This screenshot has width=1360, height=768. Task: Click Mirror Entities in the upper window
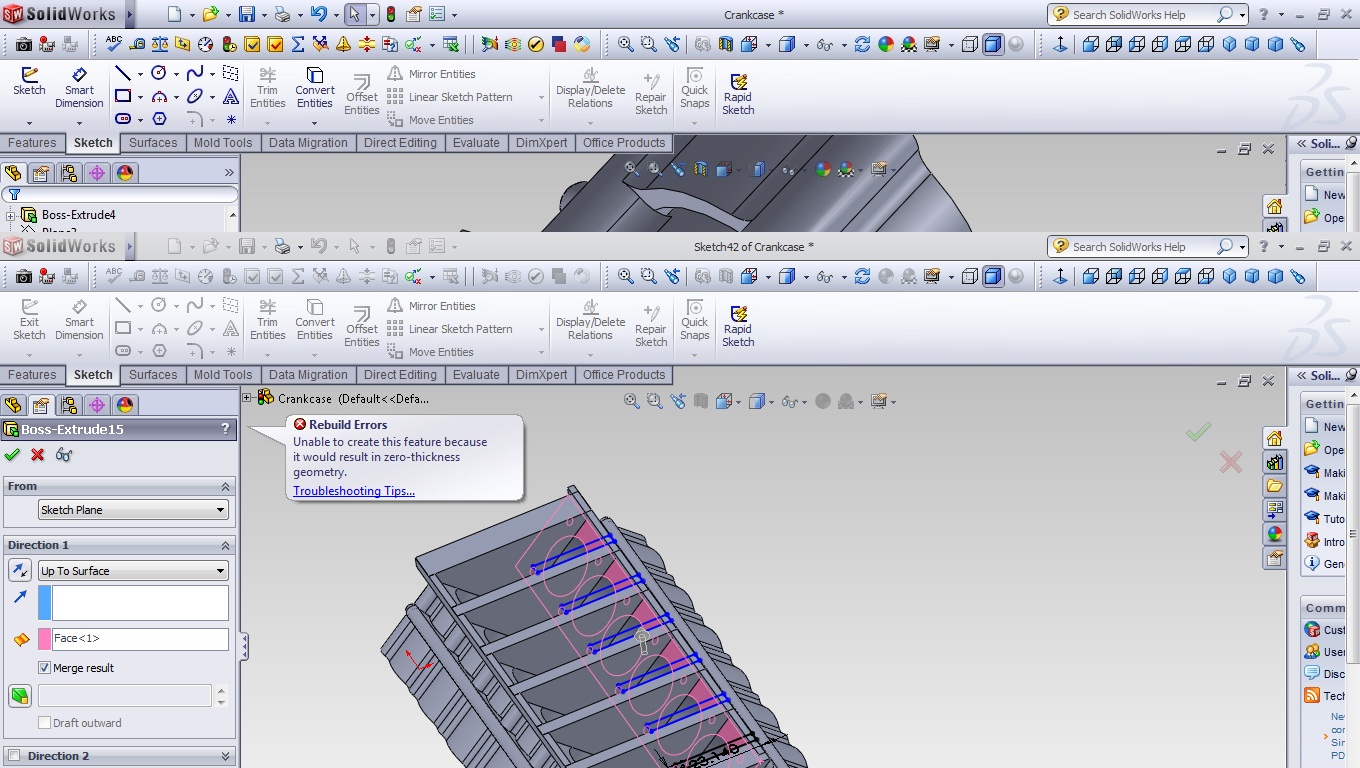pos(431,74)
